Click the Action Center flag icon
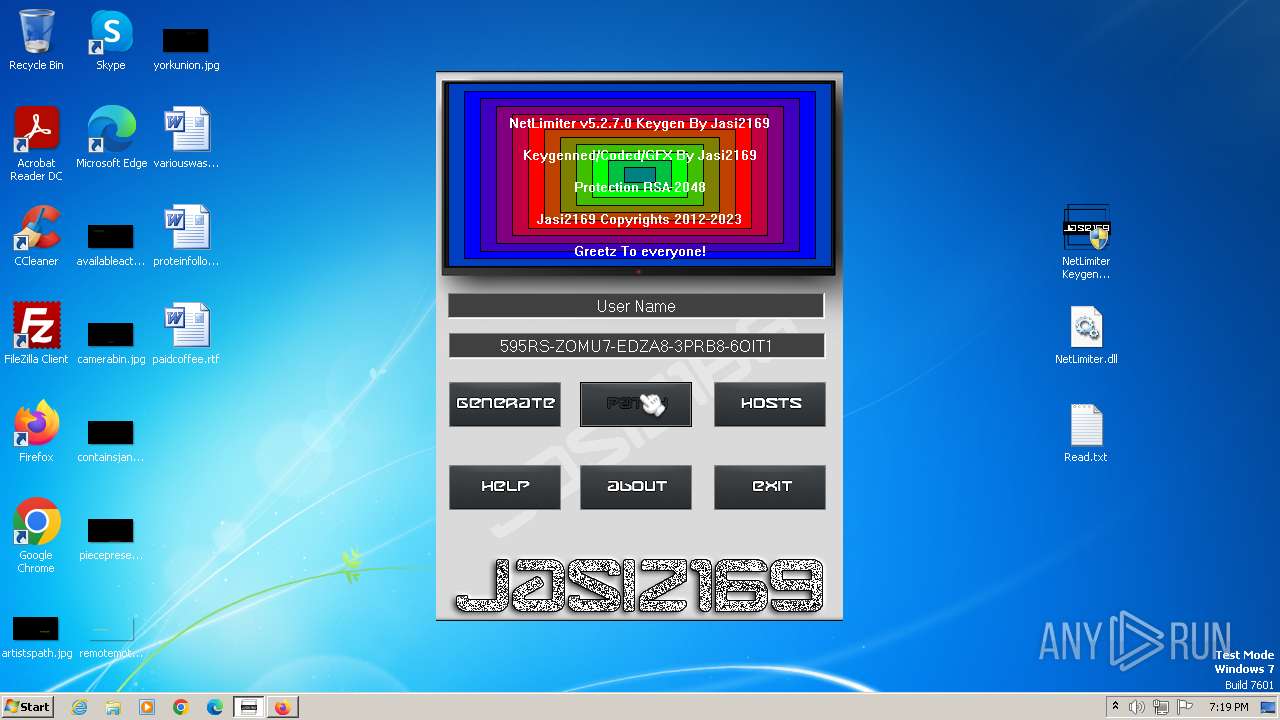Viewport: 1280px width, 720px height. [1185, 707]
